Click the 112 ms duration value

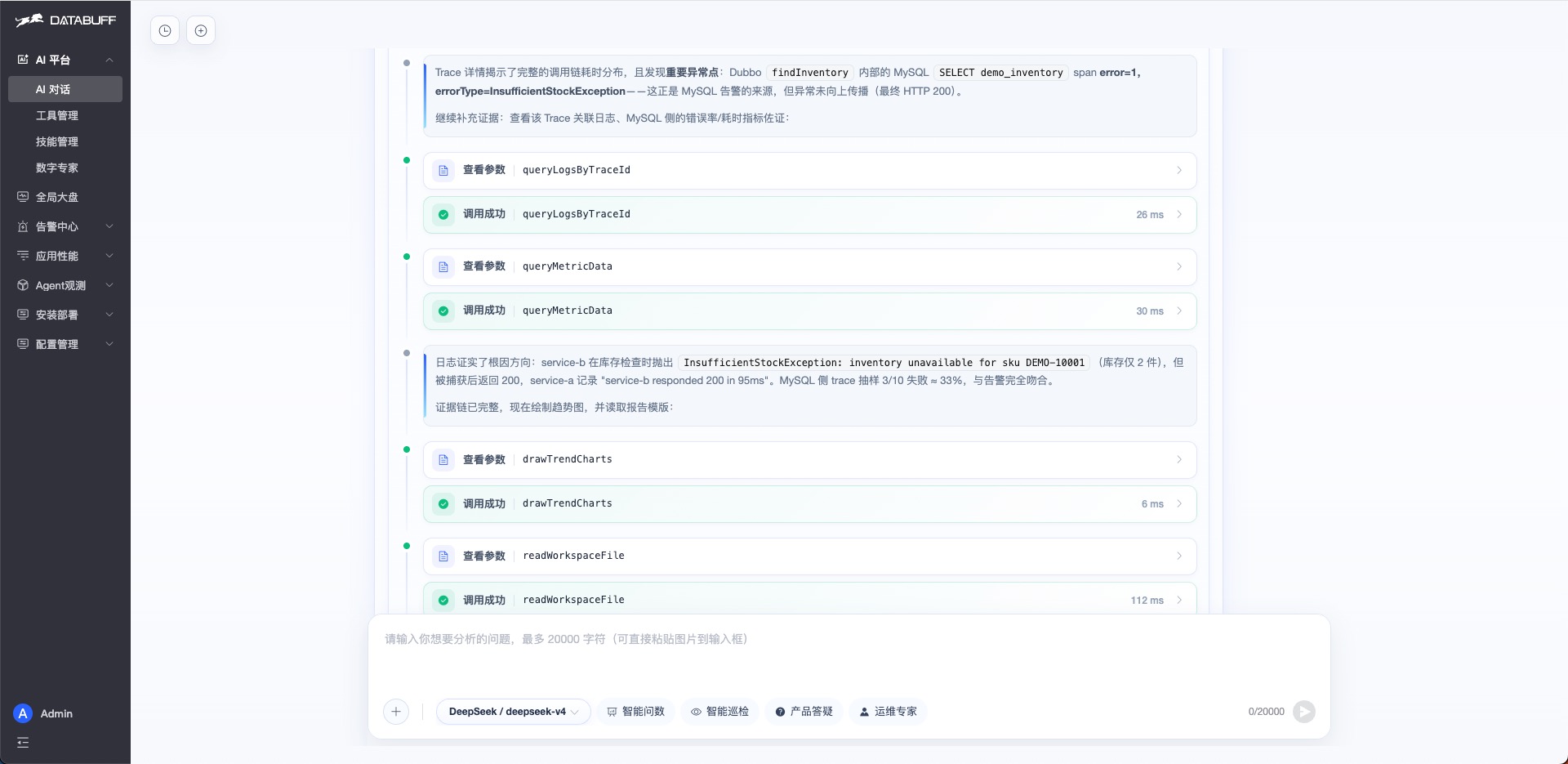pyautogui.click(x=1147, y=600)
